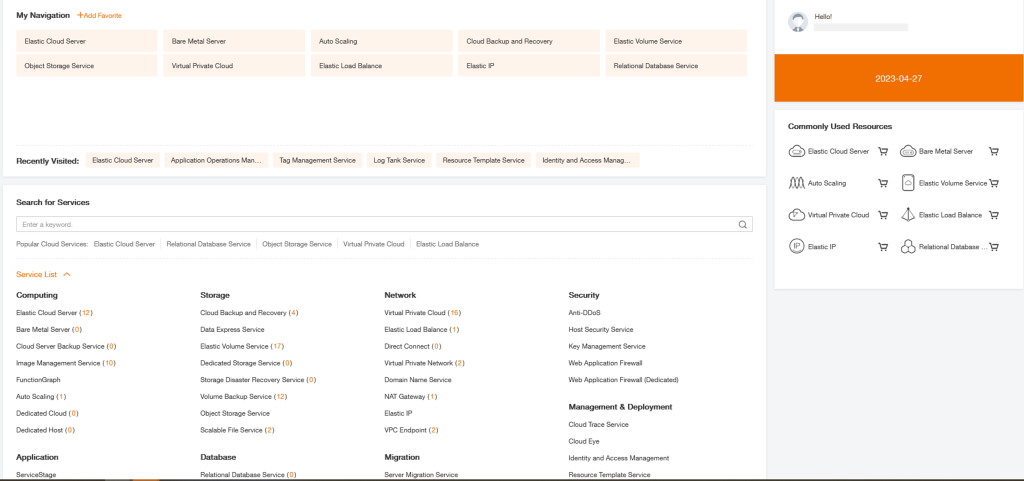Open Elastic Volume Service favorite tile
1024x481 pixels.
[677, 41]
